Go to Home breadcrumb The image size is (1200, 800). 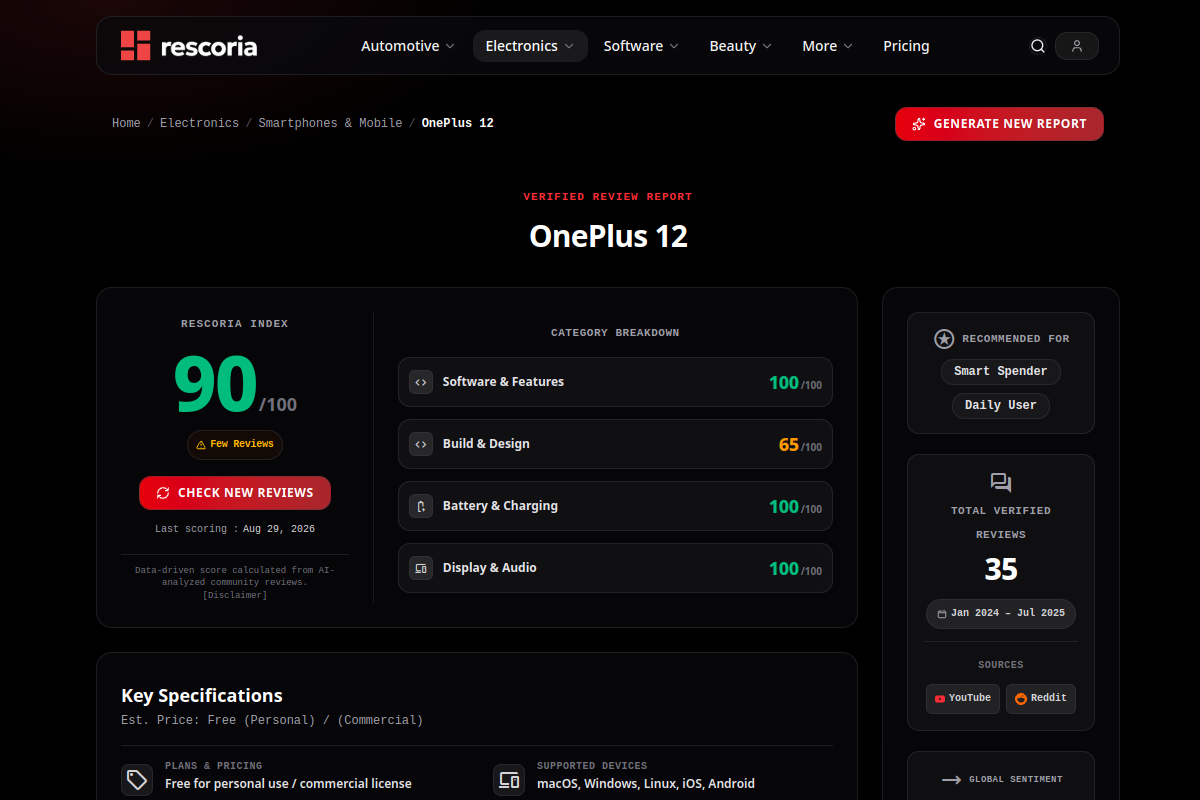point(126,123)
